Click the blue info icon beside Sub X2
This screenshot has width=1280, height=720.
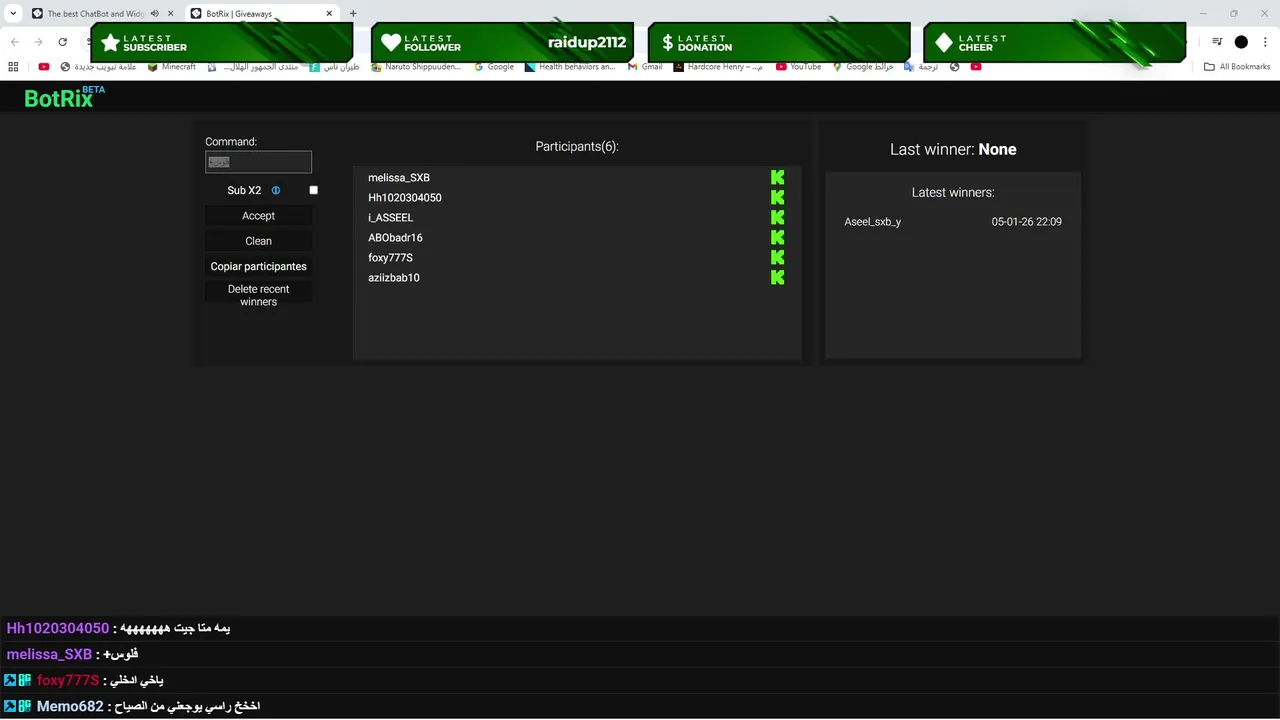click(x=276, y=190)
